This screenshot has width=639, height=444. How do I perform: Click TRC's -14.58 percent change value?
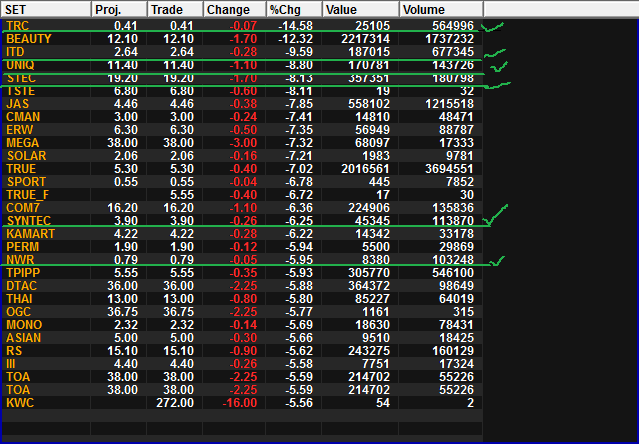295,26
